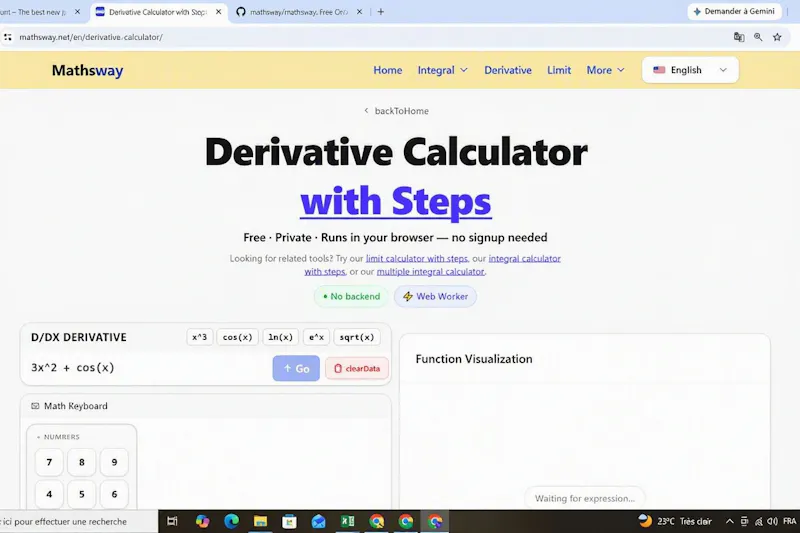800x533 pixels.
Task: Open the English language selector
Action: tap(690, 70)
